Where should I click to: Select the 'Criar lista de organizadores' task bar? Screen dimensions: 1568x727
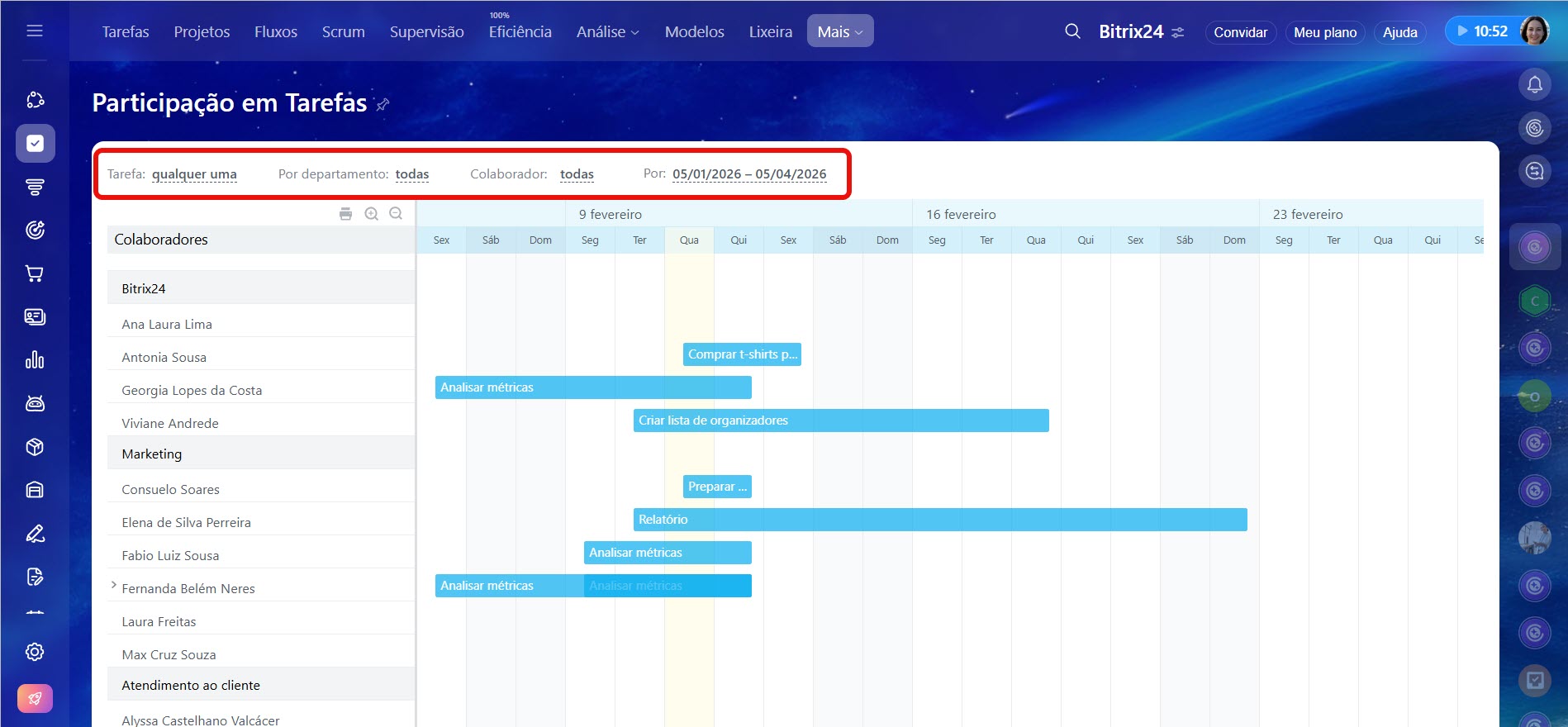(840, 421)
